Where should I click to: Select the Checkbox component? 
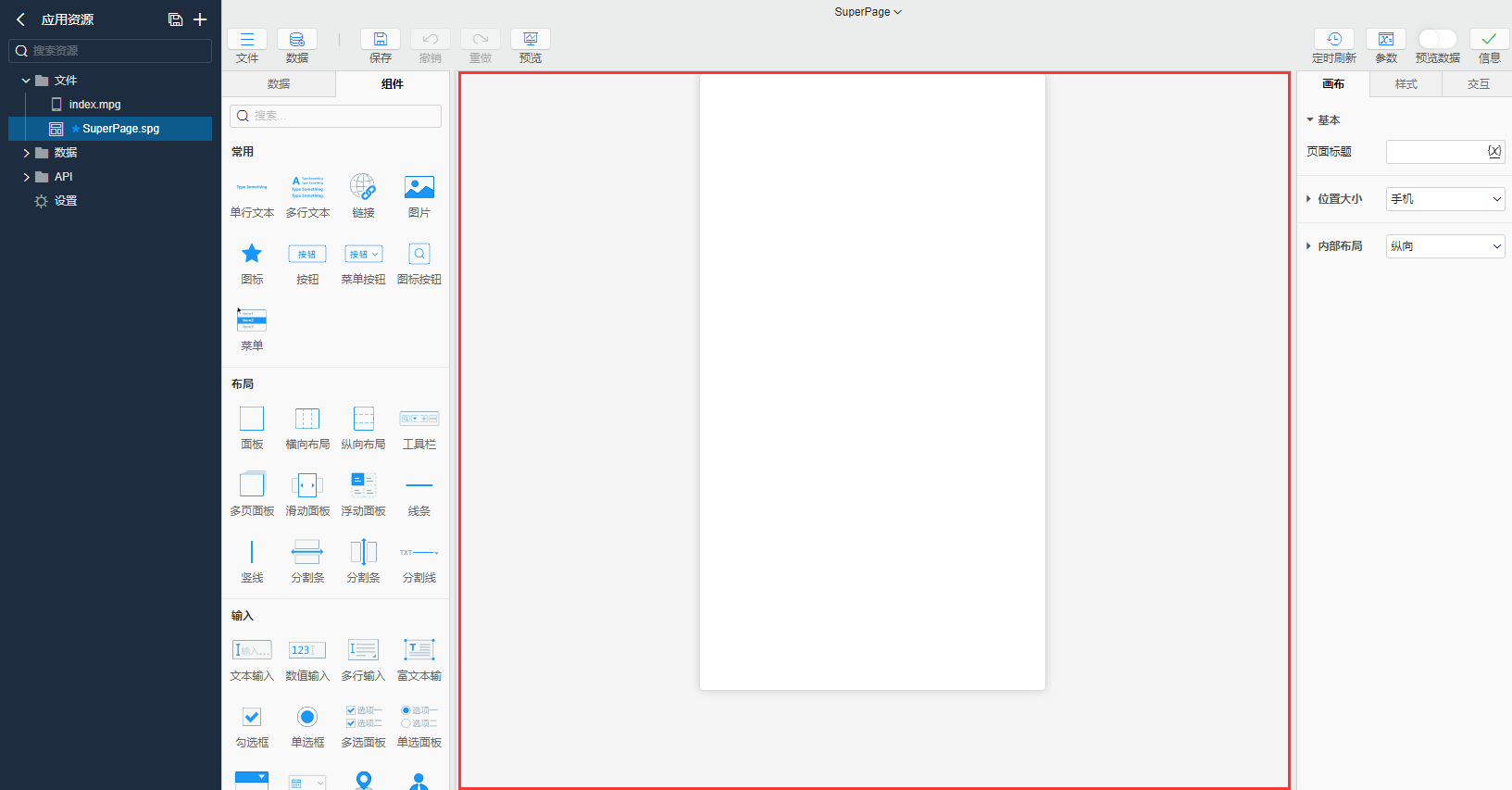pyautogui.click(x=252, y=718)
